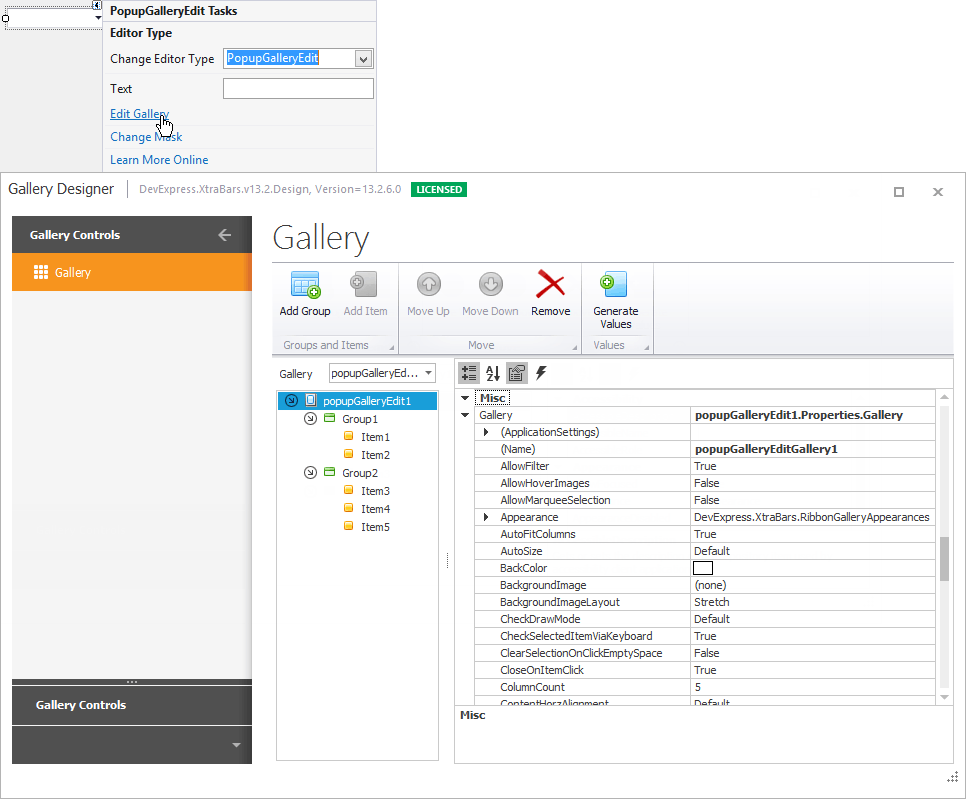
Task: Switch property grid to Categorized view
Action: (469, 373)
